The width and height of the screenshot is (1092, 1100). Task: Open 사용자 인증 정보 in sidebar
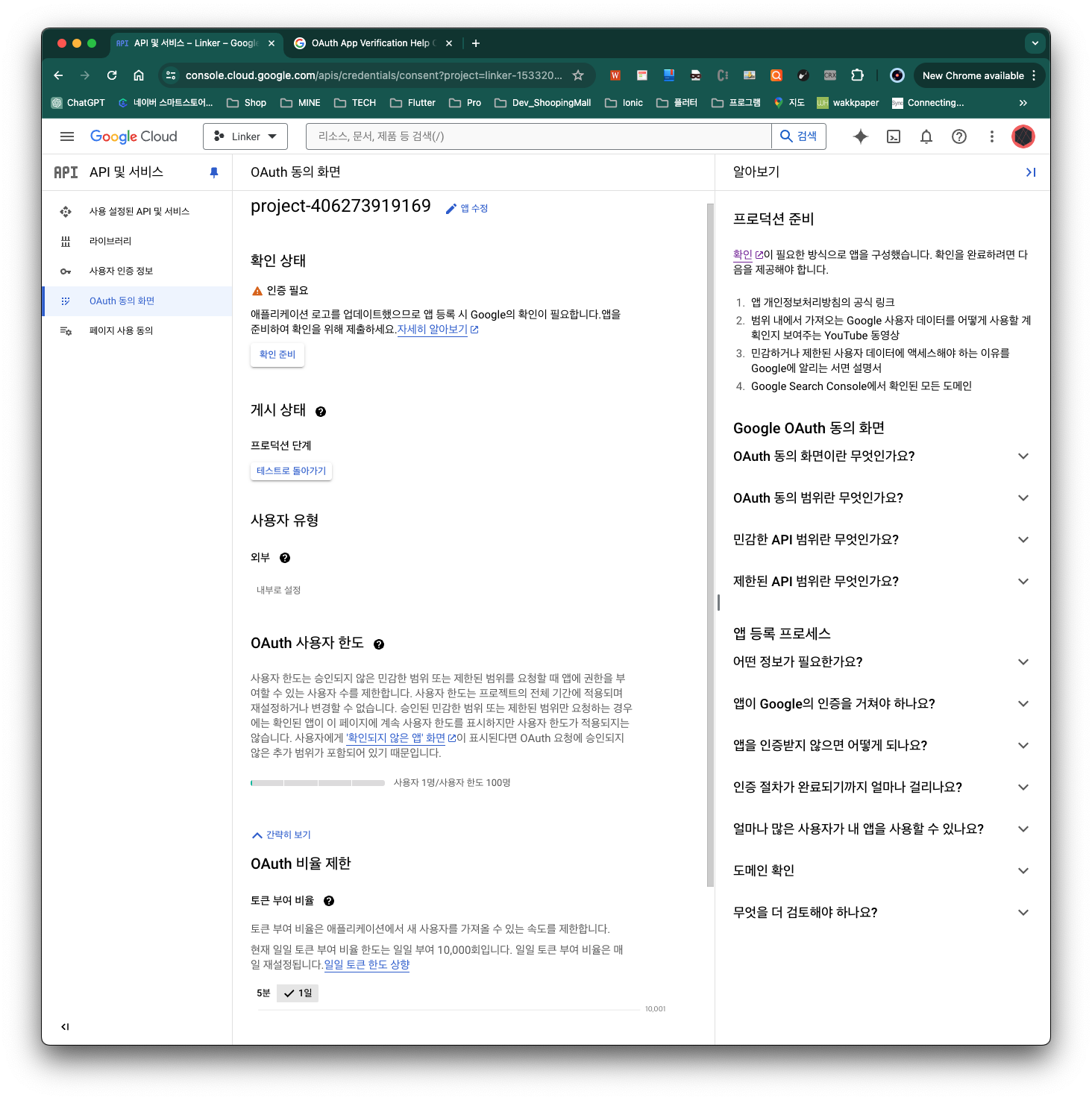pos(121,271)
